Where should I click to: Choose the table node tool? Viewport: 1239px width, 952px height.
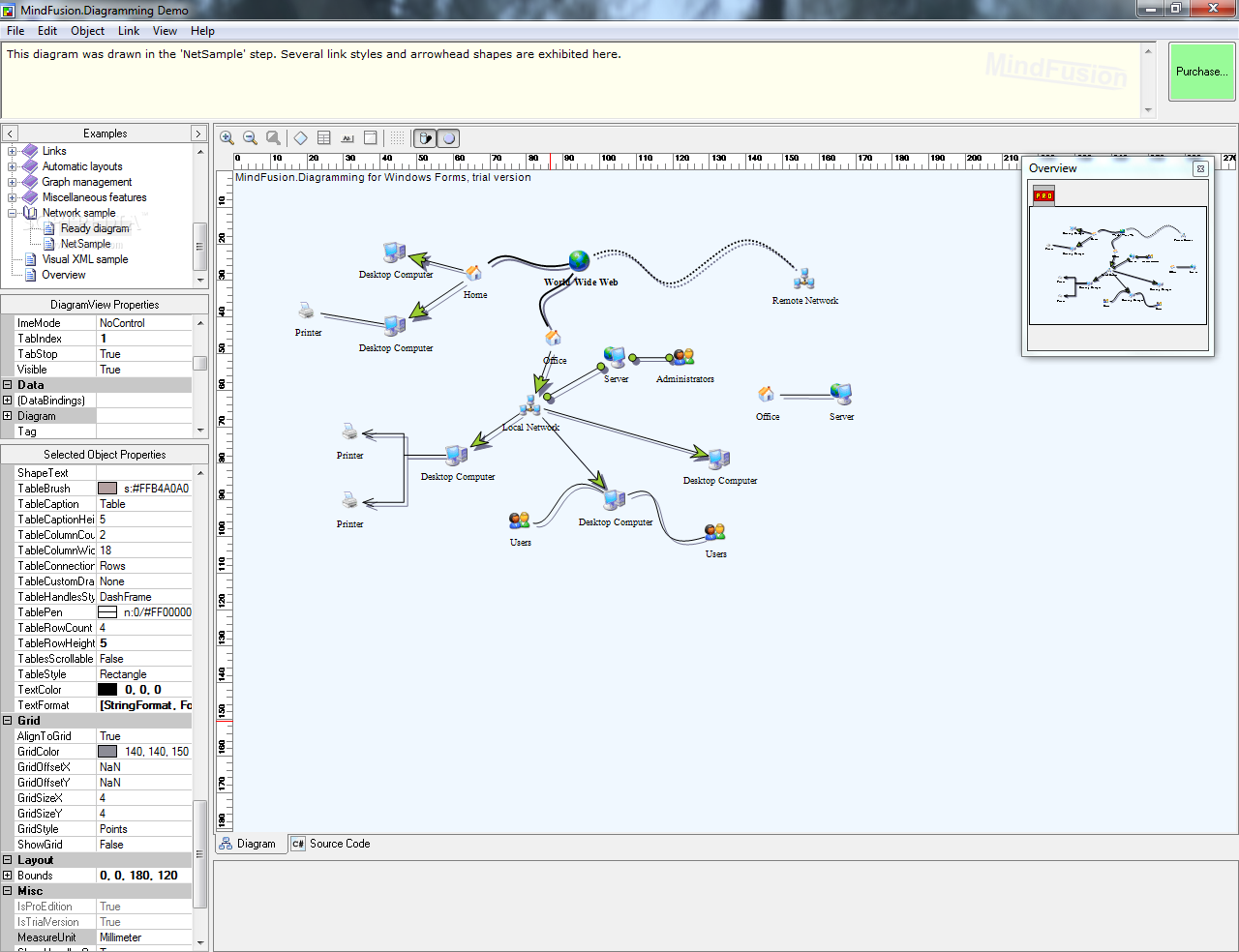click(x=324, y=138)
